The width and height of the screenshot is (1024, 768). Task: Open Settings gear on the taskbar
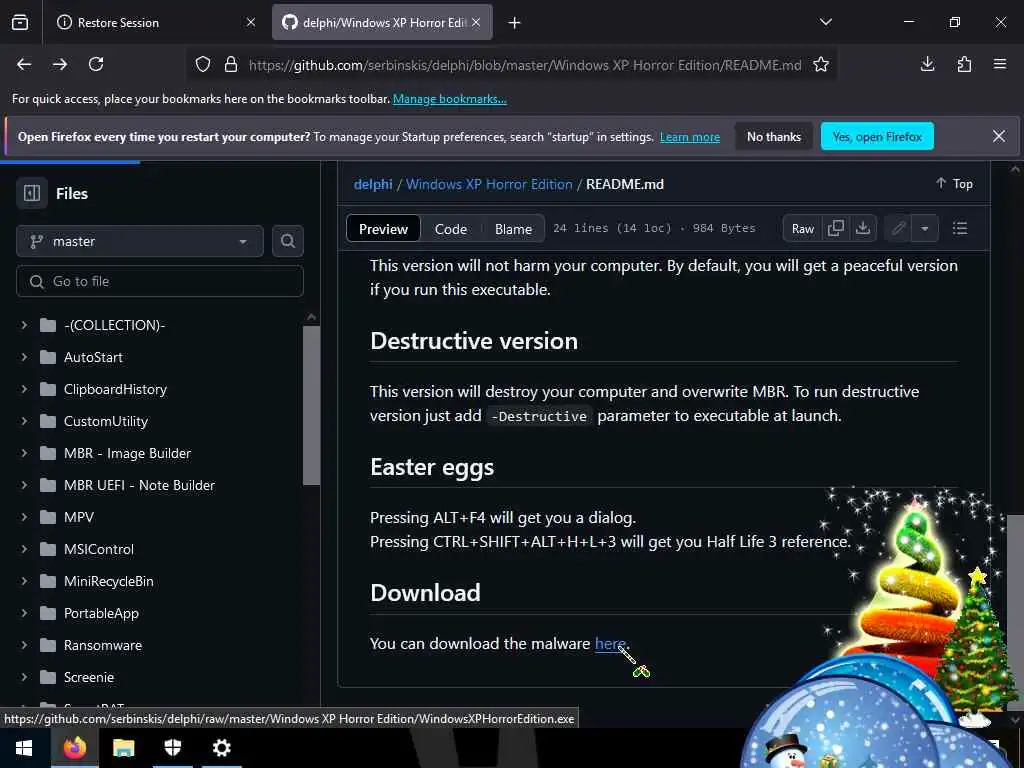click(221, 748)
